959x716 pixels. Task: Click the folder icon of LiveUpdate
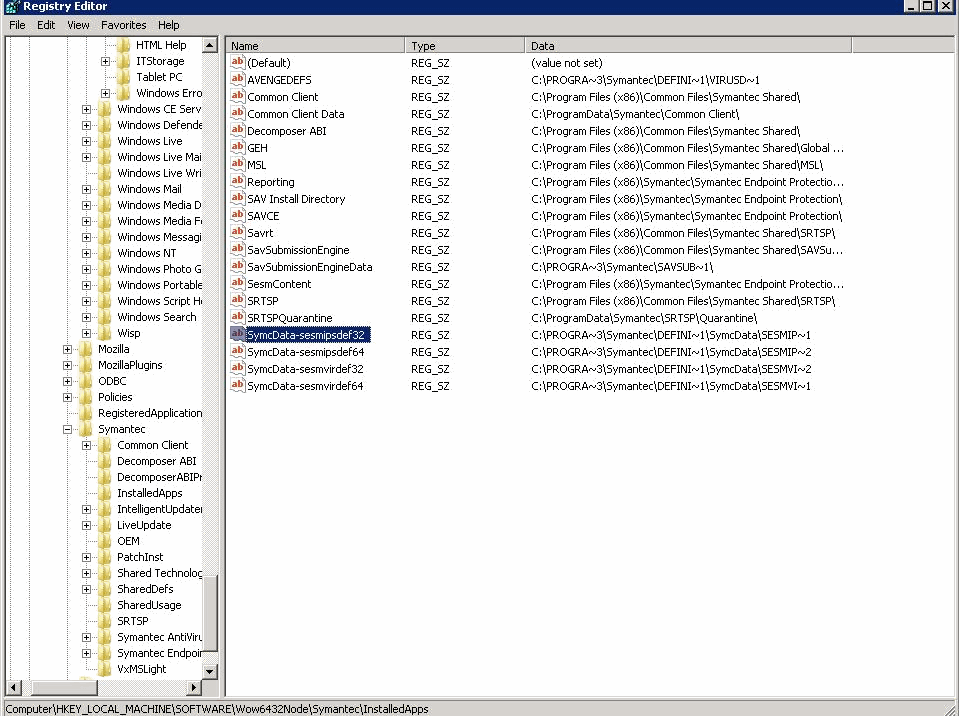[105, 525]
